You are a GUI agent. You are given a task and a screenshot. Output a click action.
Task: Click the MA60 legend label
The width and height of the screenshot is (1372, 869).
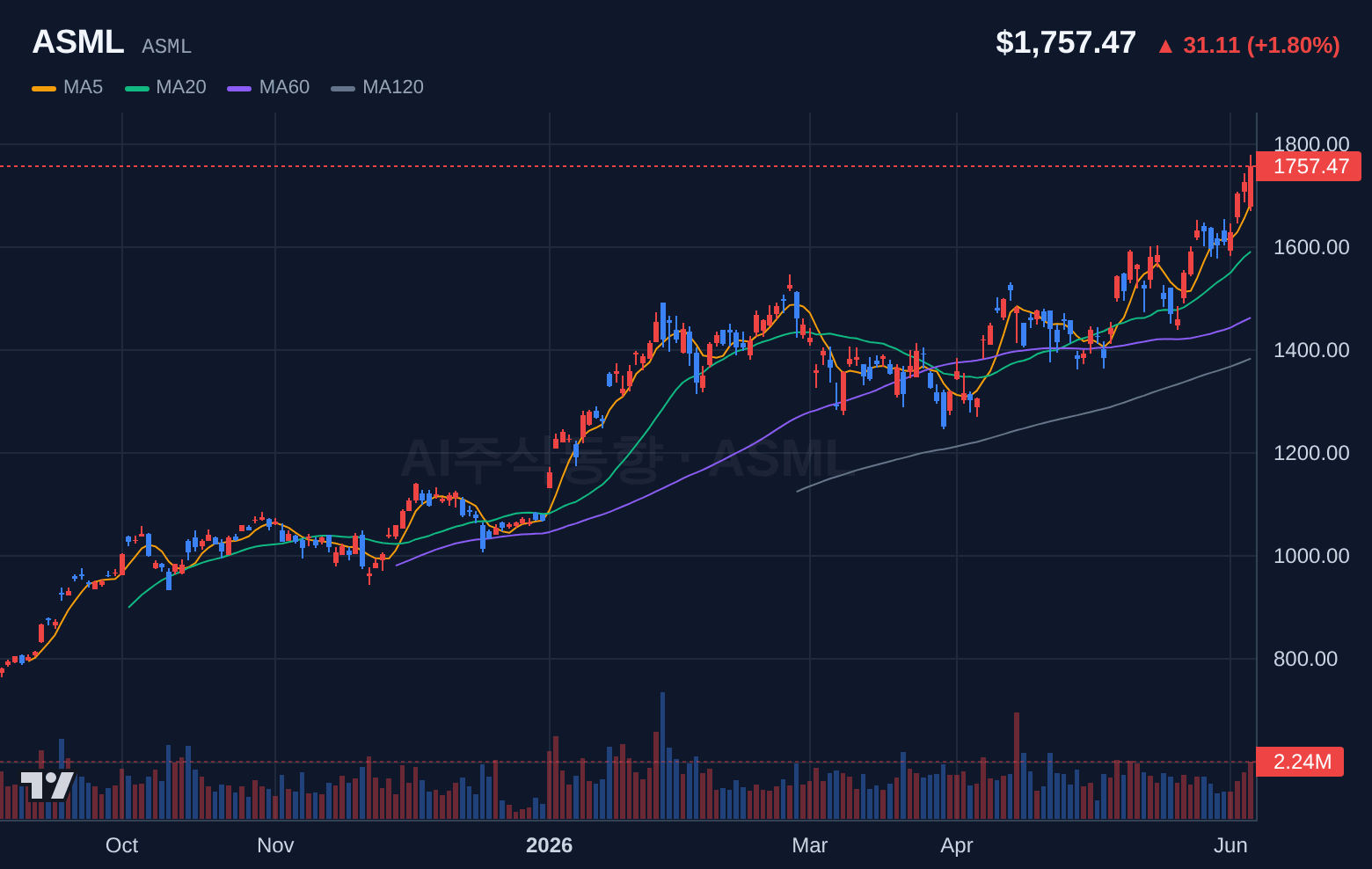284,87
